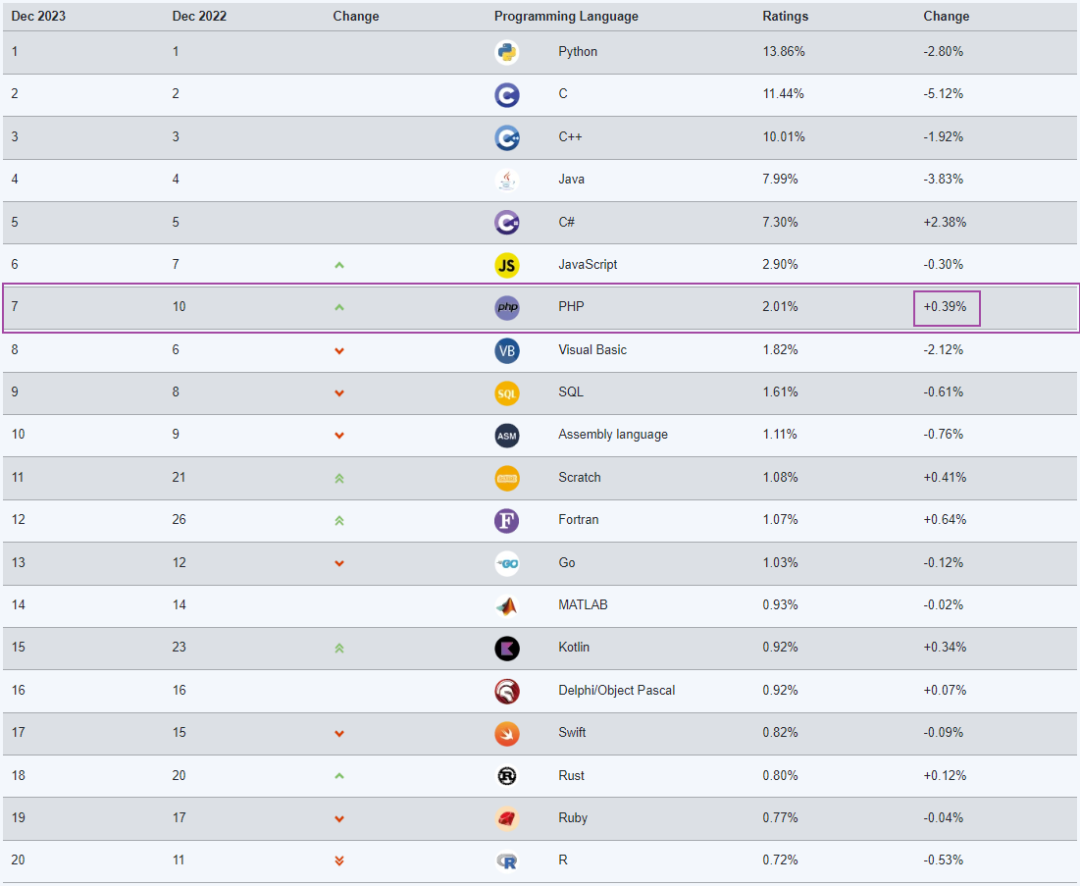Click the SQL orange icon
The image size is (1080, 886).
point(507,393)
